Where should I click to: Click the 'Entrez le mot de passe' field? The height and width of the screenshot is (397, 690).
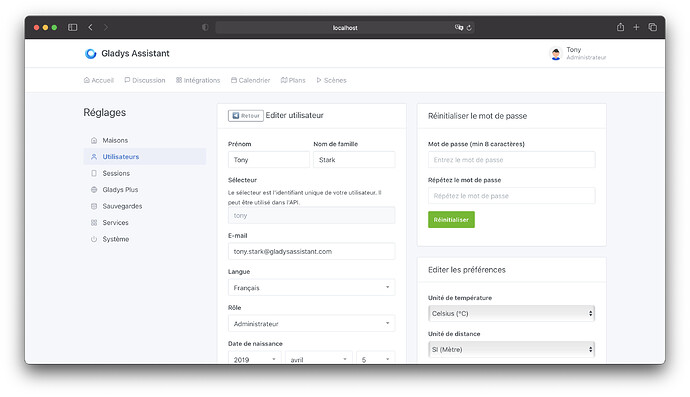coord(511,160)
